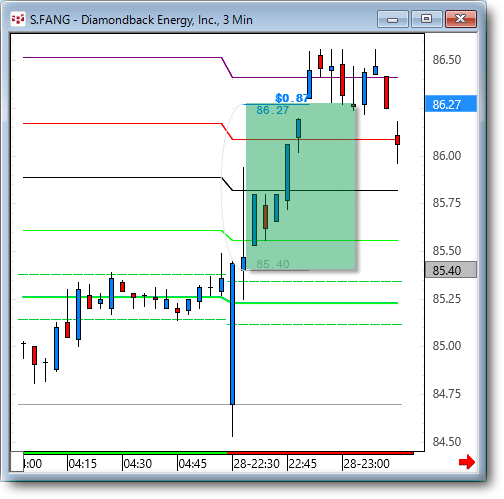The height and width of the screenshot is (499, 504).
Task: Click the 86.27 label inside green box
Action: (272, 110)
